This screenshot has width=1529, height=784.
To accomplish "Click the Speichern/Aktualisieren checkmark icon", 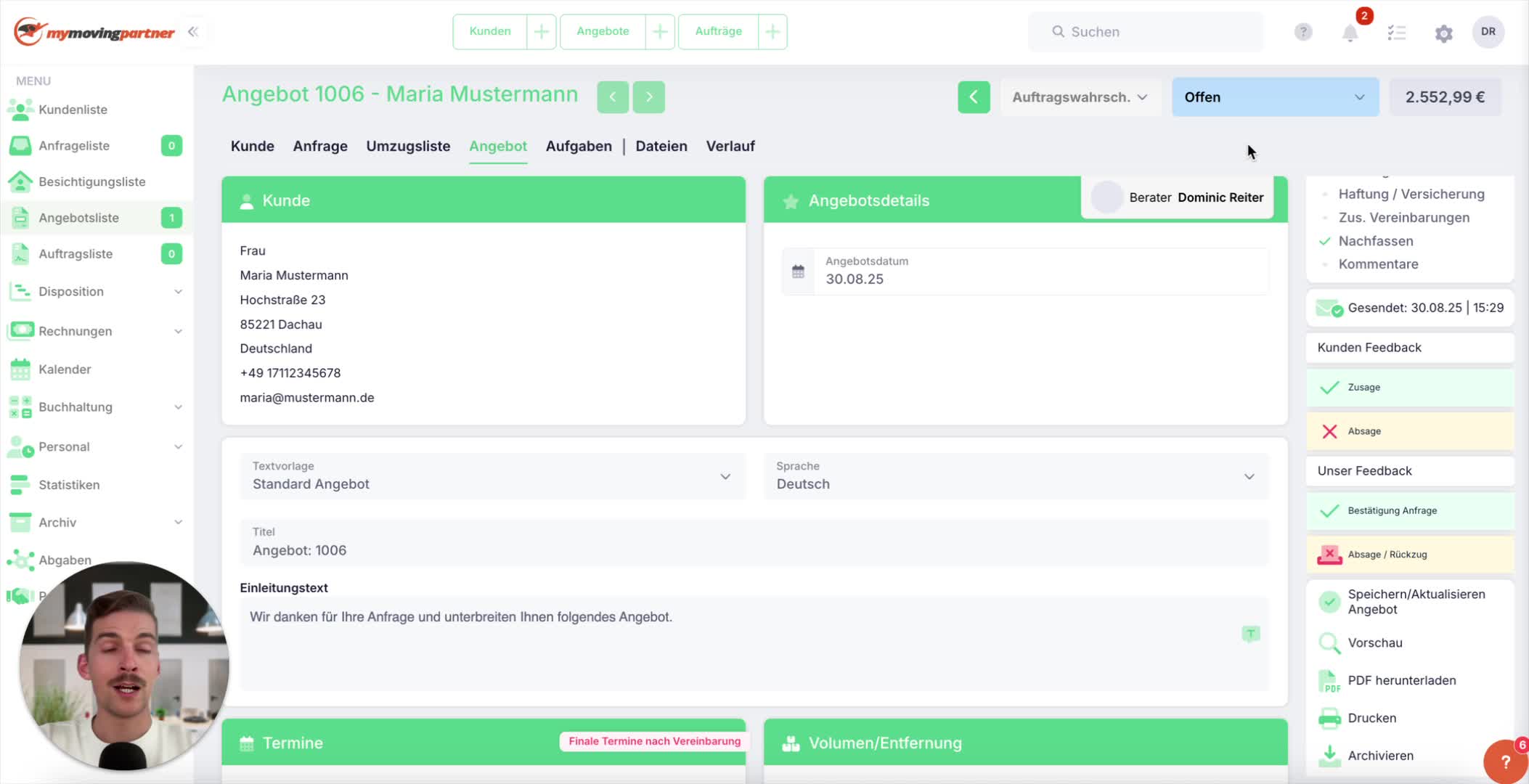I will point(1329,602).
